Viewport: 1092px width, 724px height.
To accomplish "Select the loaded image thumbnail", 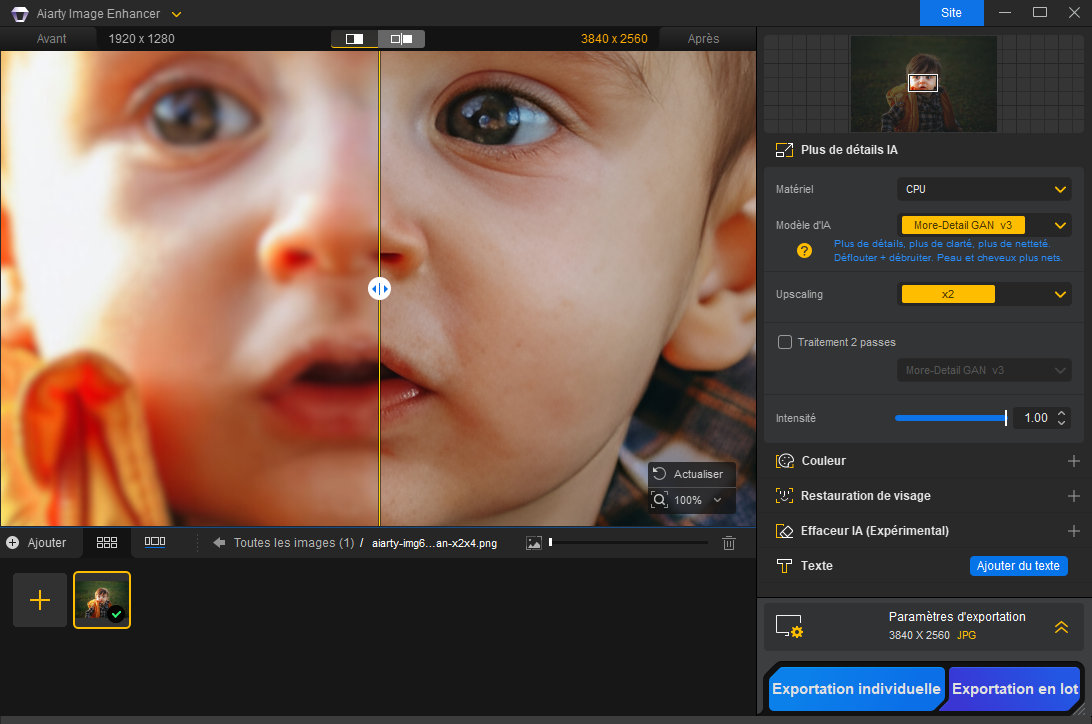I will (x=102, y=600).
